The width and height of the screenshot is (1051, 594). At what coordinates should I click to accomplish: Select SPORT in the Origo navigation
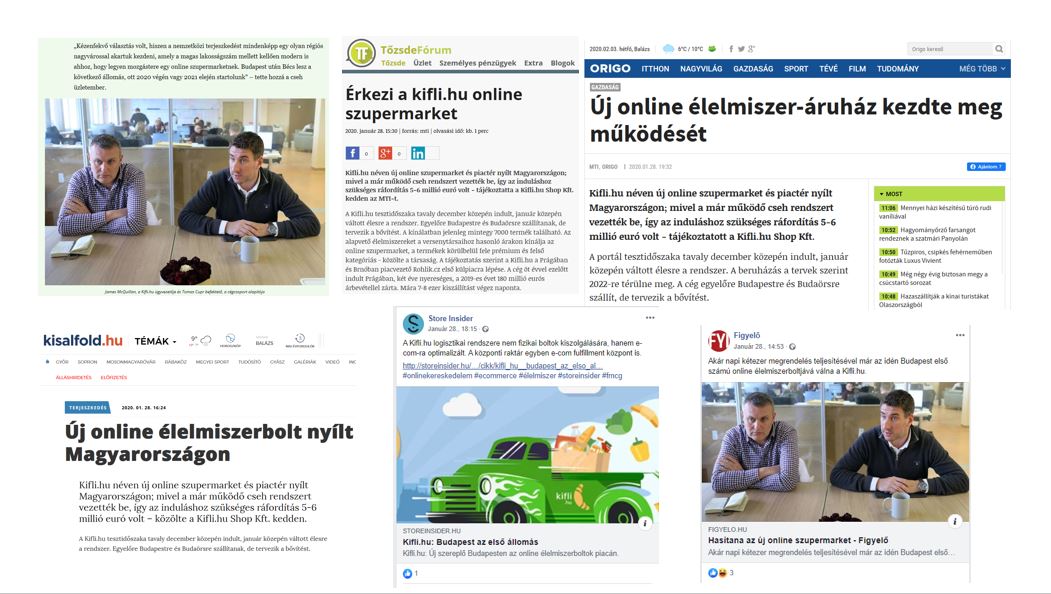point(796,69)
